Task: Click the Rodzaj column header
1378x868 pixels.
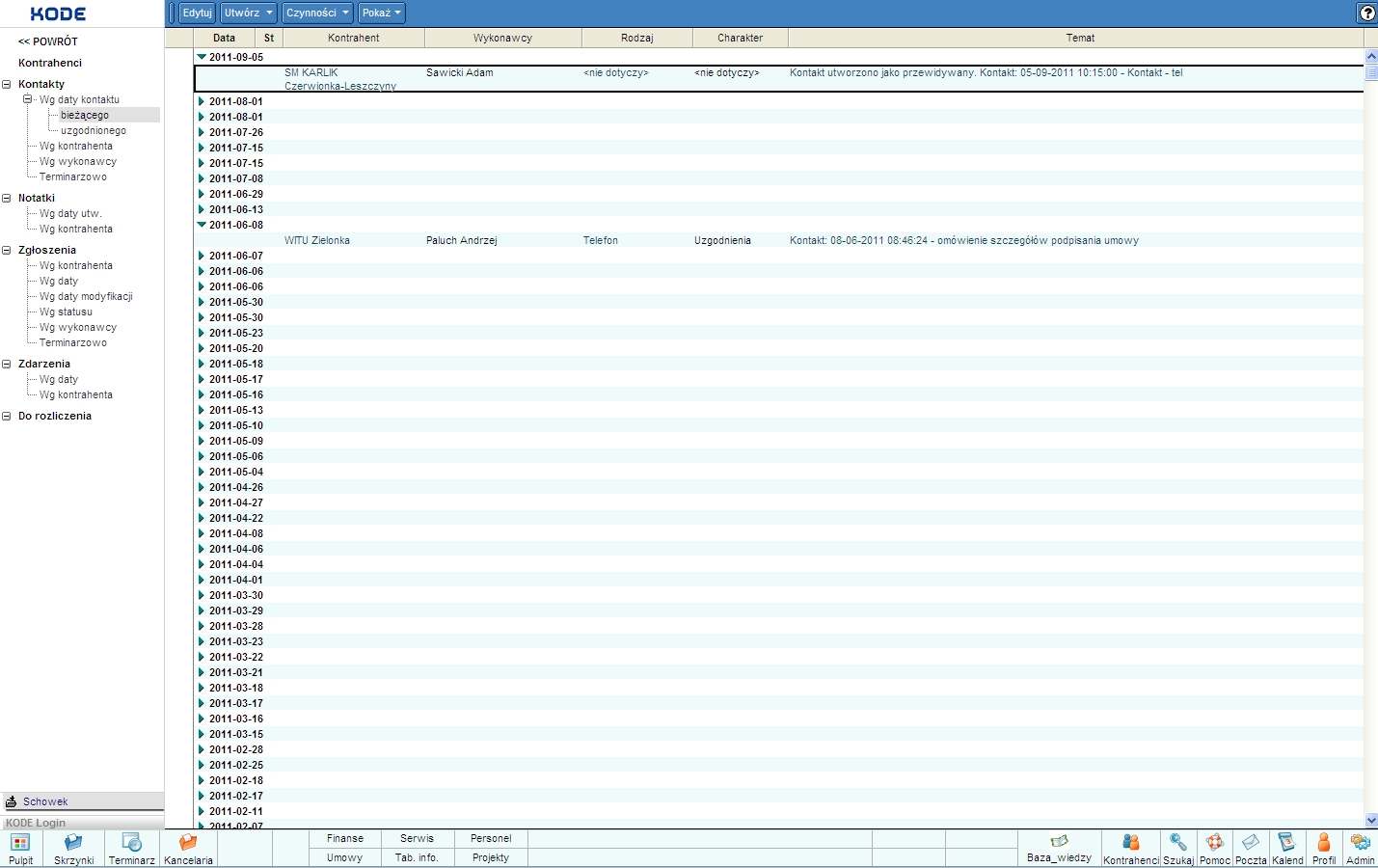Action: pos(637,38)
